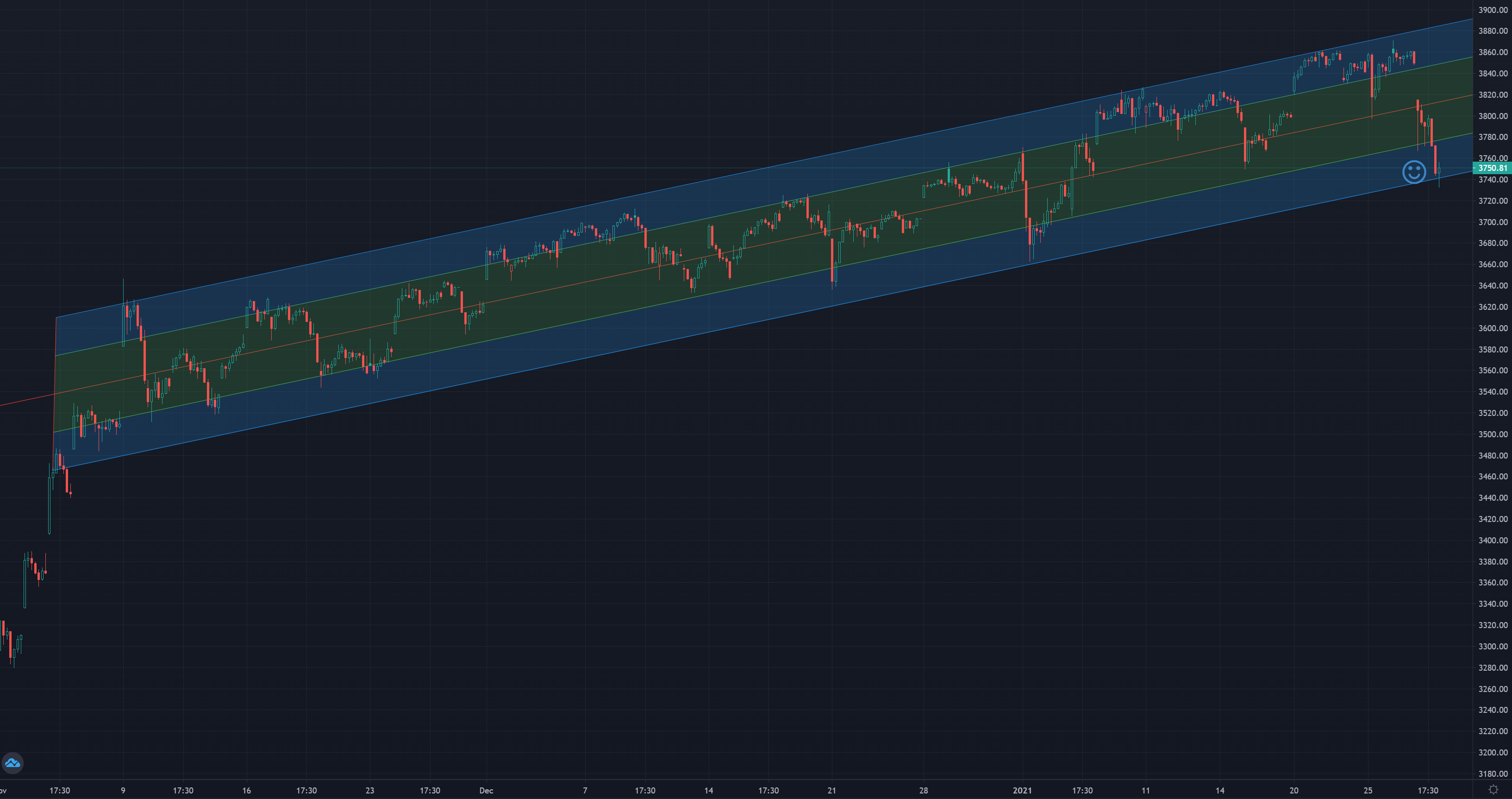Click the 3200.00 price axis label

click(x=1493, y=752)
